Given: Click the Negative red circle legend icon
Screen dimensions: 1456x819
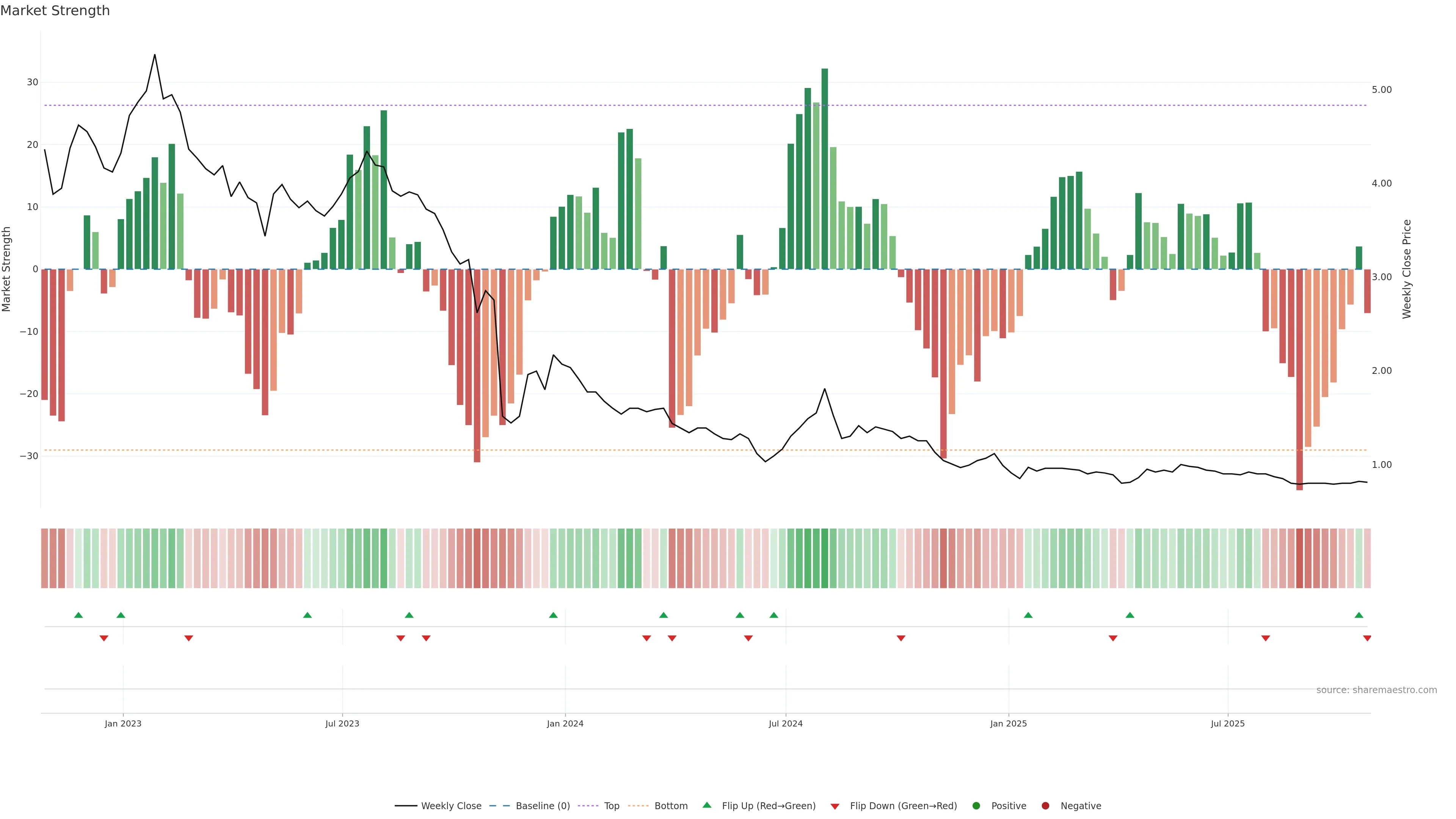Looking at the screenshot, I should [1045, 806].
